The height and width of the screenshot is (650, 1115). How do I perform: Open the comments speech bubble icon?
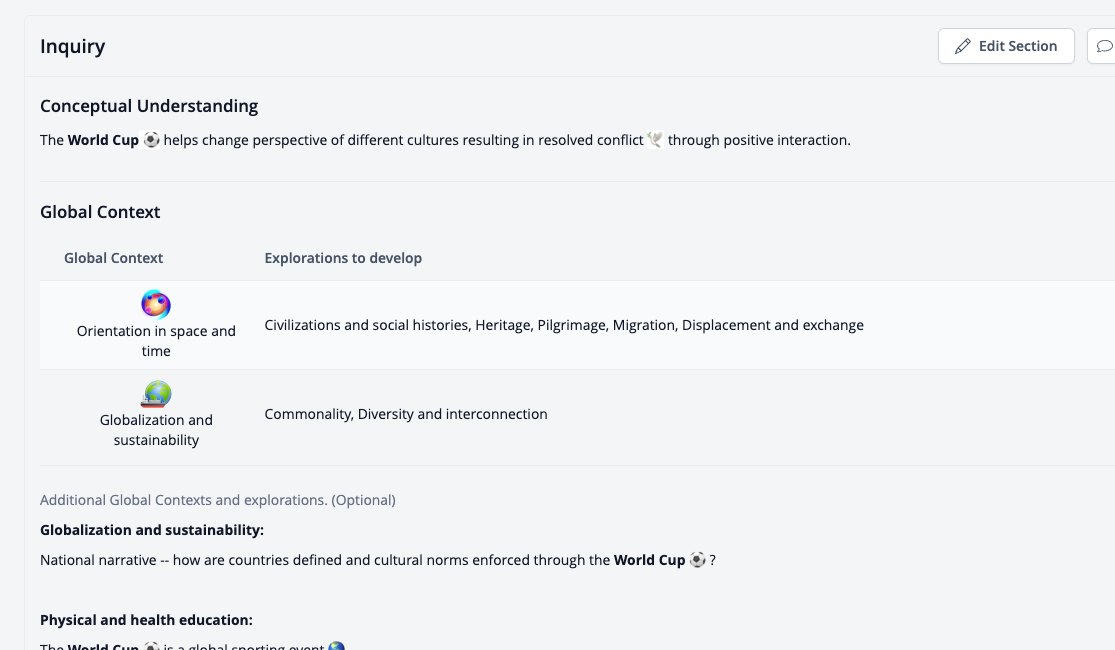click(x=1104, y=46)
